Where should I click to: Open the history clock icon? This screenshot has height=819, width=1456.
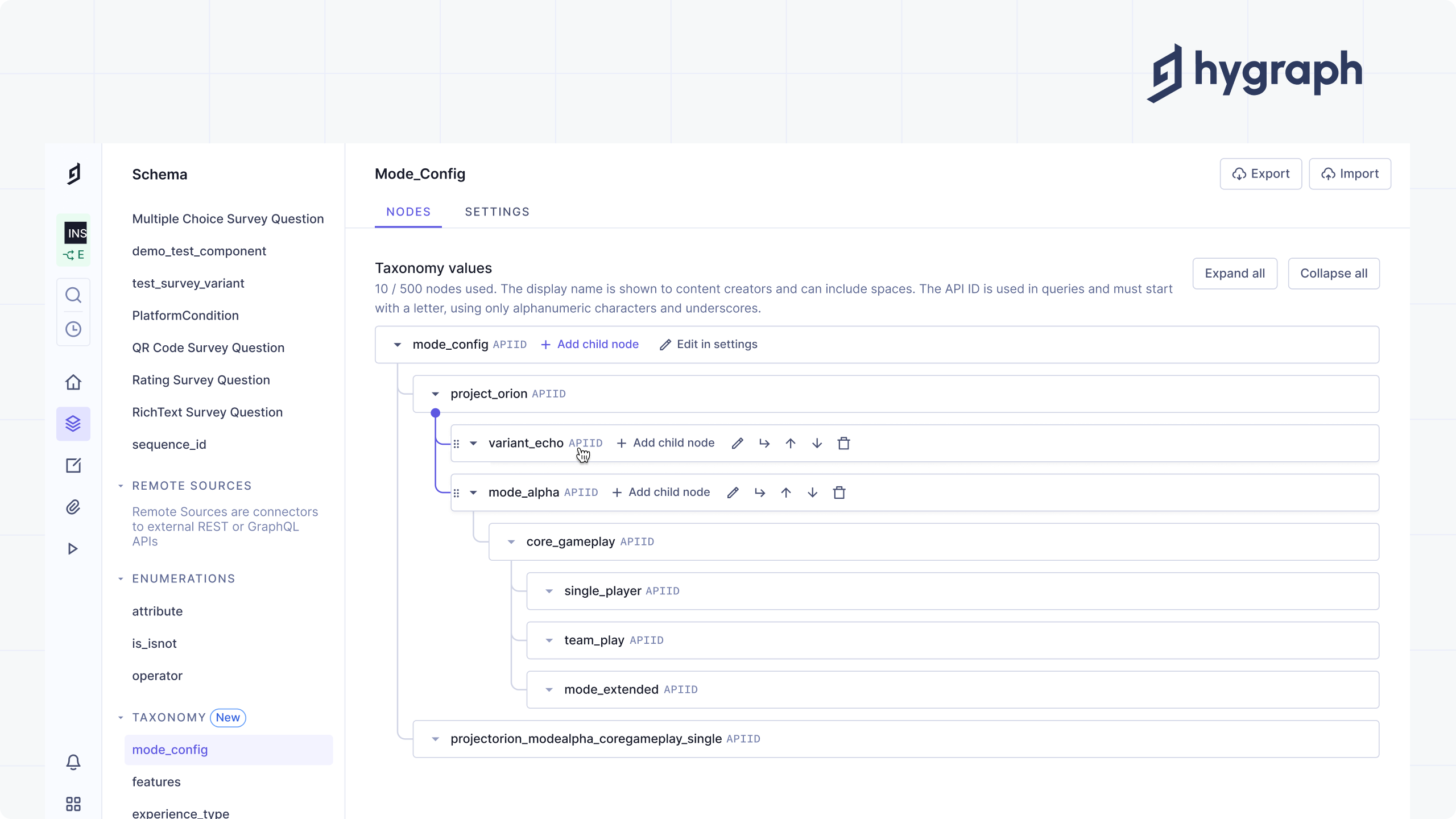coord(73,329)
